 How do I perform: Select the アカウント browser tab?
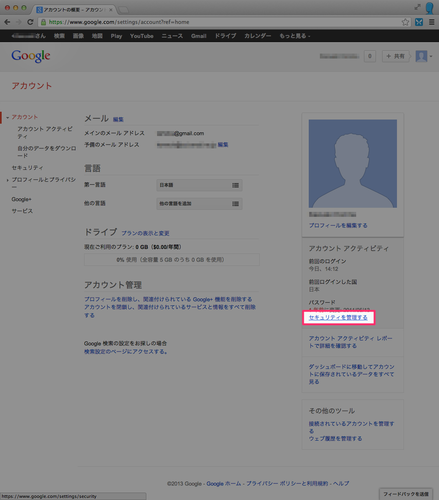click(x=74, y=10)
